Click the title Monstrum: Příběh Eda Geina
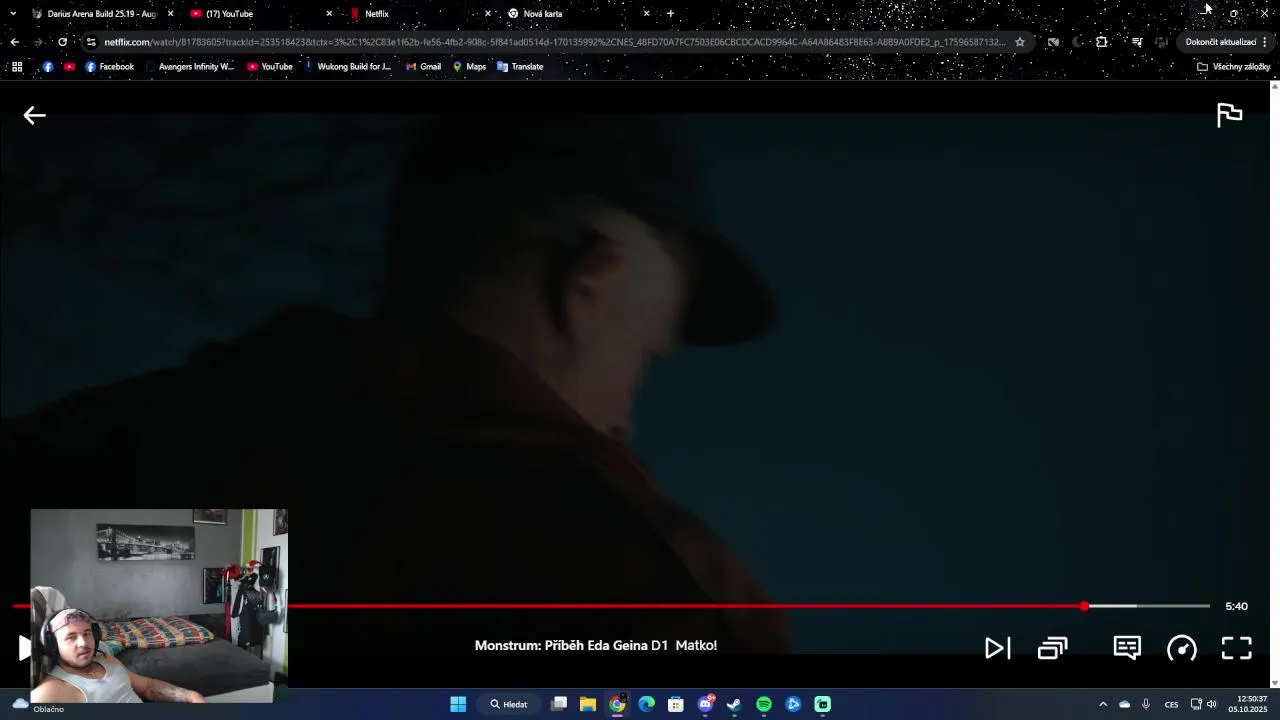Screen dimensions: 1280x720 (561, 645)
